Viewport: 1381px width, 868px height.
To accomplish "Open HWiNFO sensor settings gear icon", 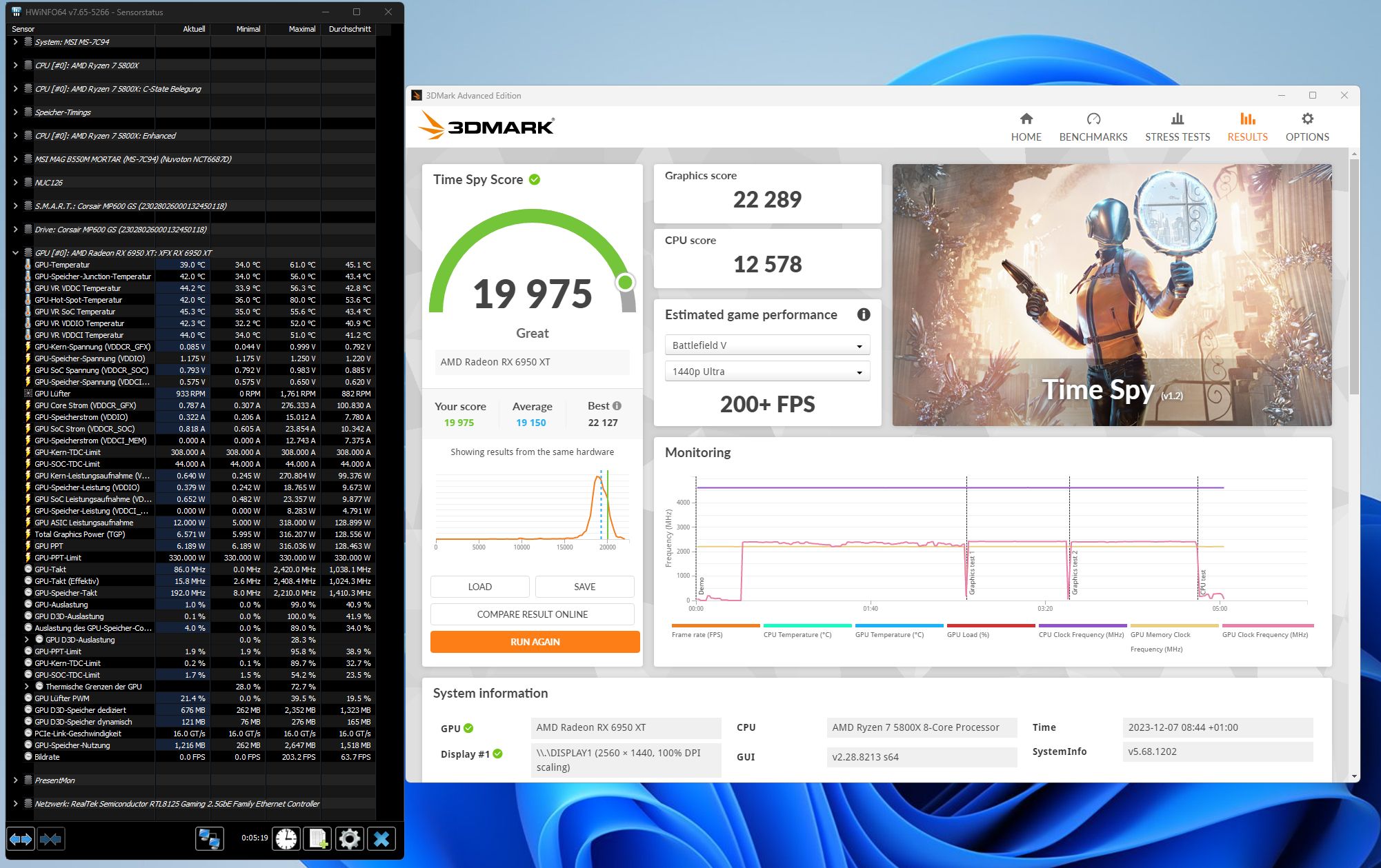I will click(x=350, y=839).
